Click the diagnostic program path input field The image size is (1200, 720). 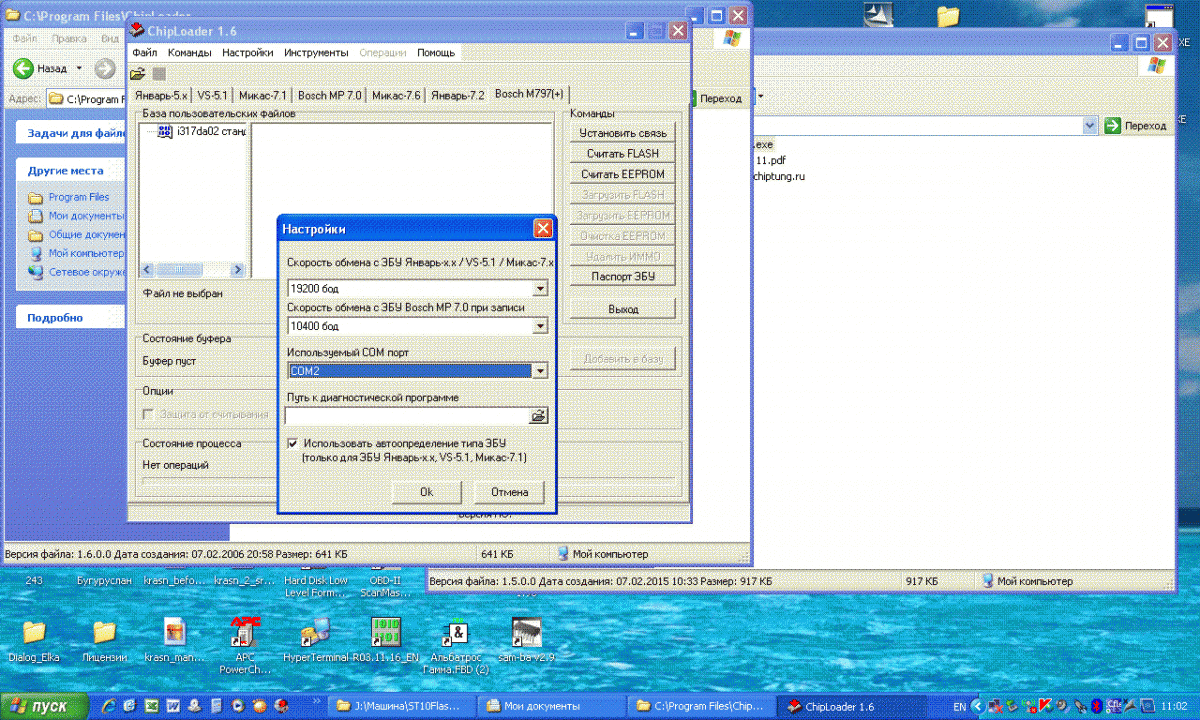pyautogui.click(x=407, y=416)
